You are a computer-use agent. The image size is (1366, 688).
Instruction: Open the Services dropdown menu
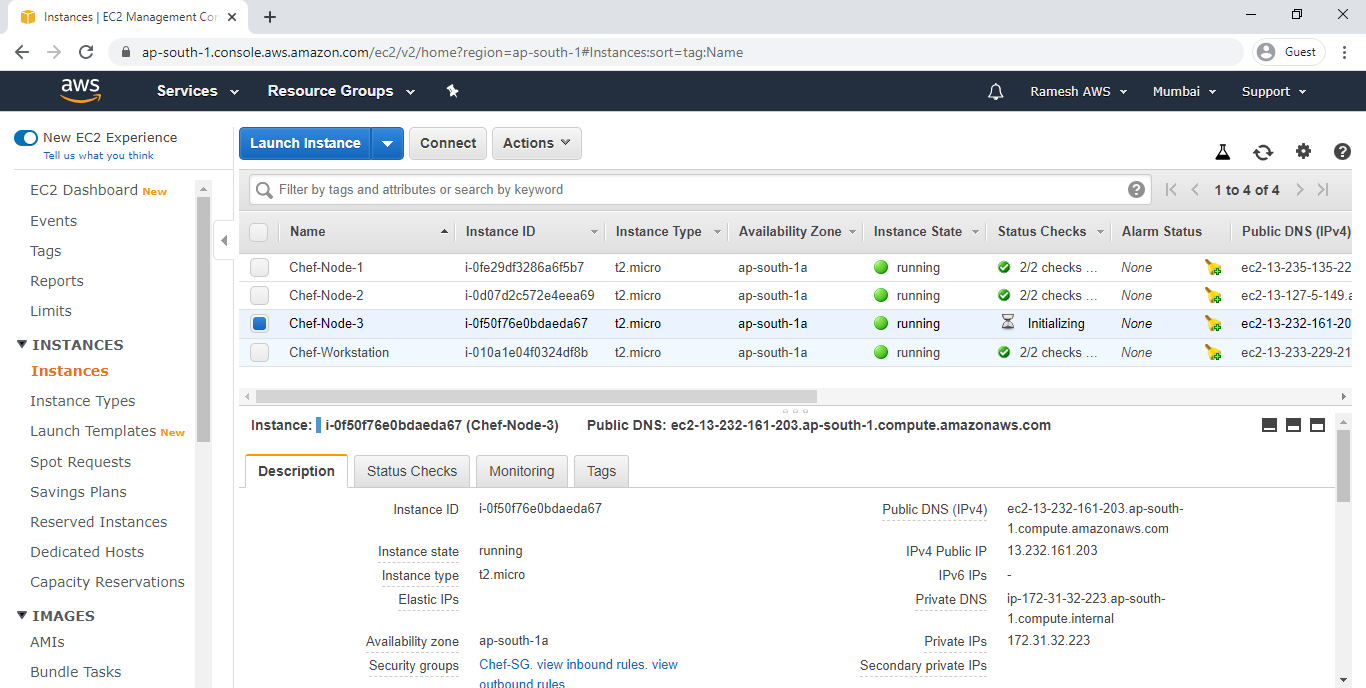pos(198,91)
